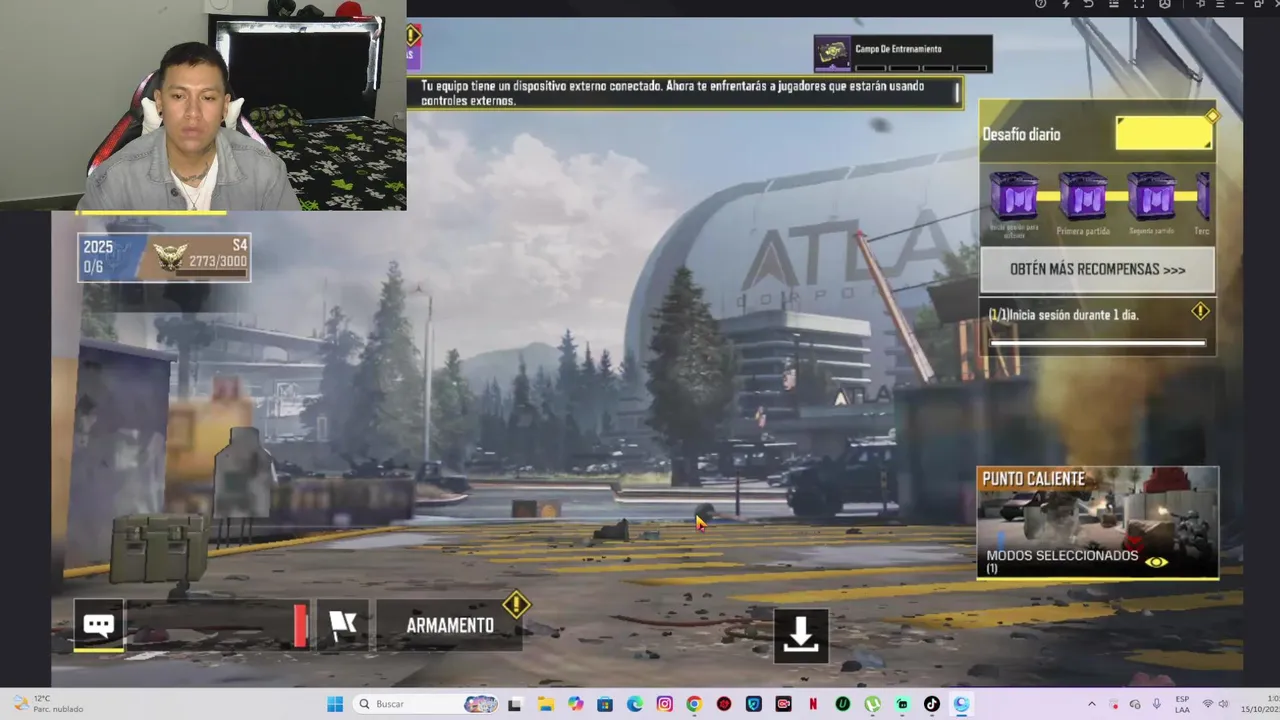Screen dimensions: 1280x720
Task: Select the Primera partida reward crate
Action: pos(1083,196)
